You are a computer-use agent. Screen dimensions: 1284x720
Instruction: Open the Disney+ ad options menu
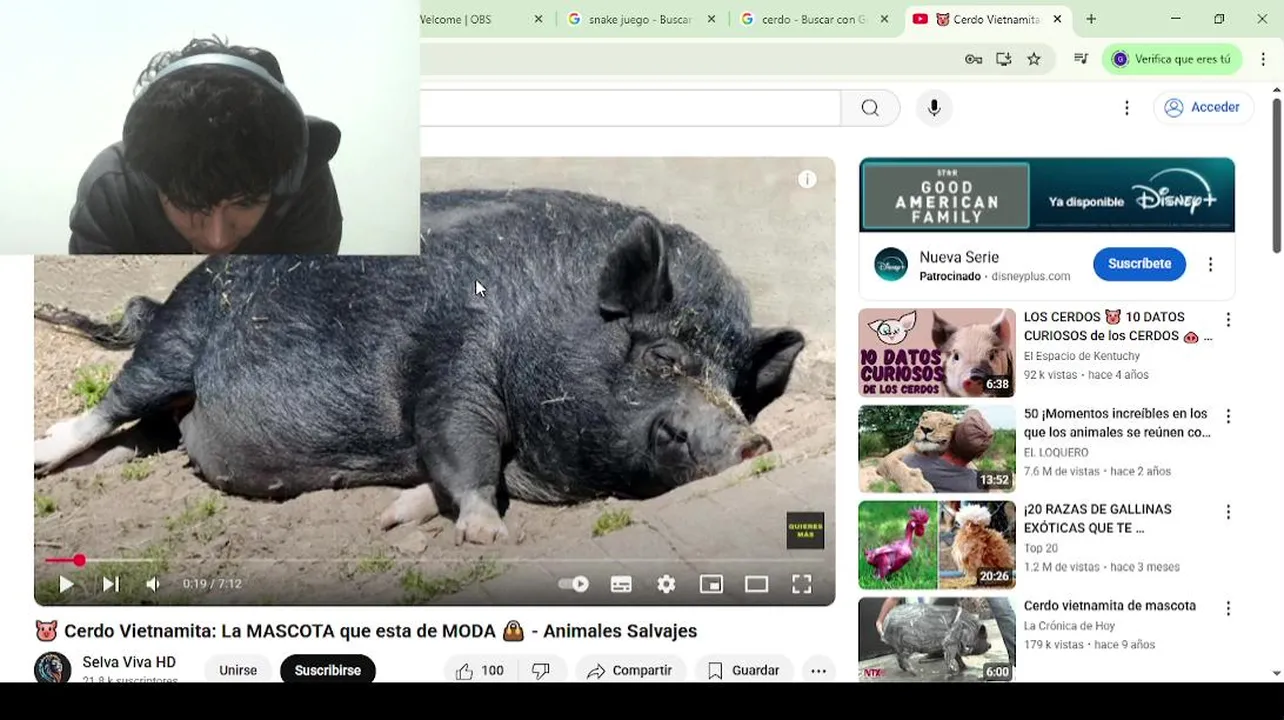[x=1210, y=265]
